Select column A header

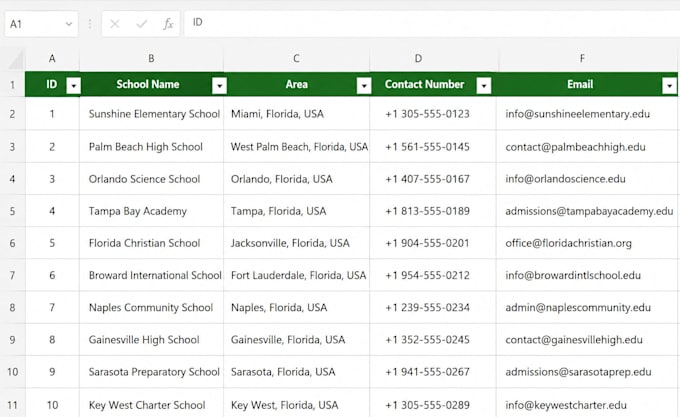[52, 59]
